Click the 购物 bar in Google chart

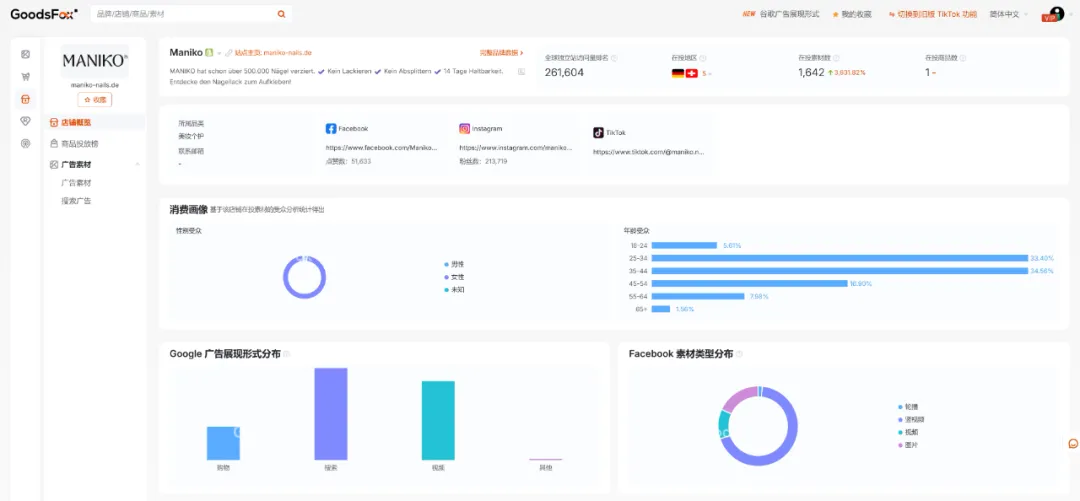point(223,443)
